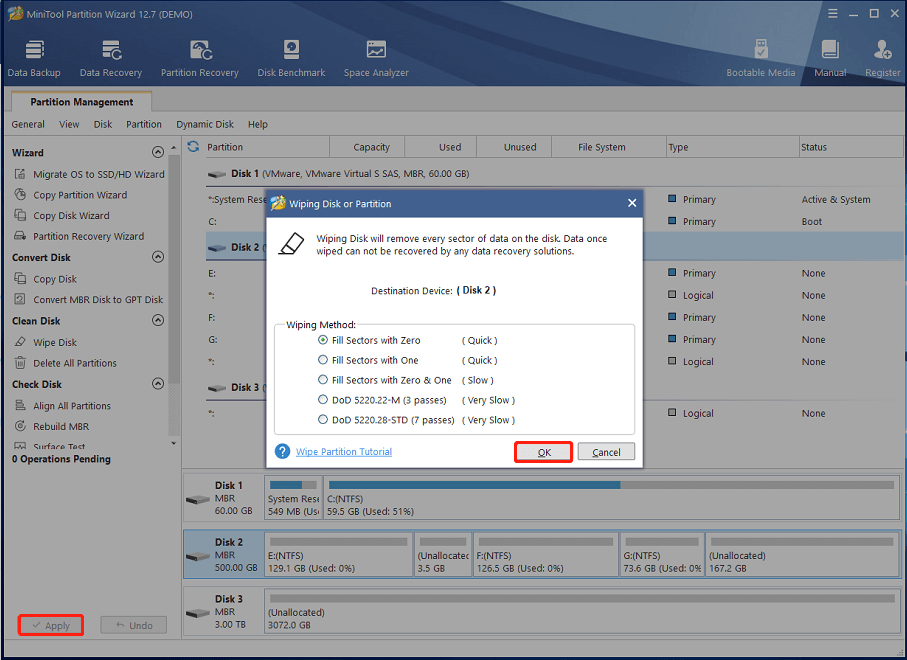The image size is (907, 660).
Task: Click the Apply button
Action: coord(51,625)
